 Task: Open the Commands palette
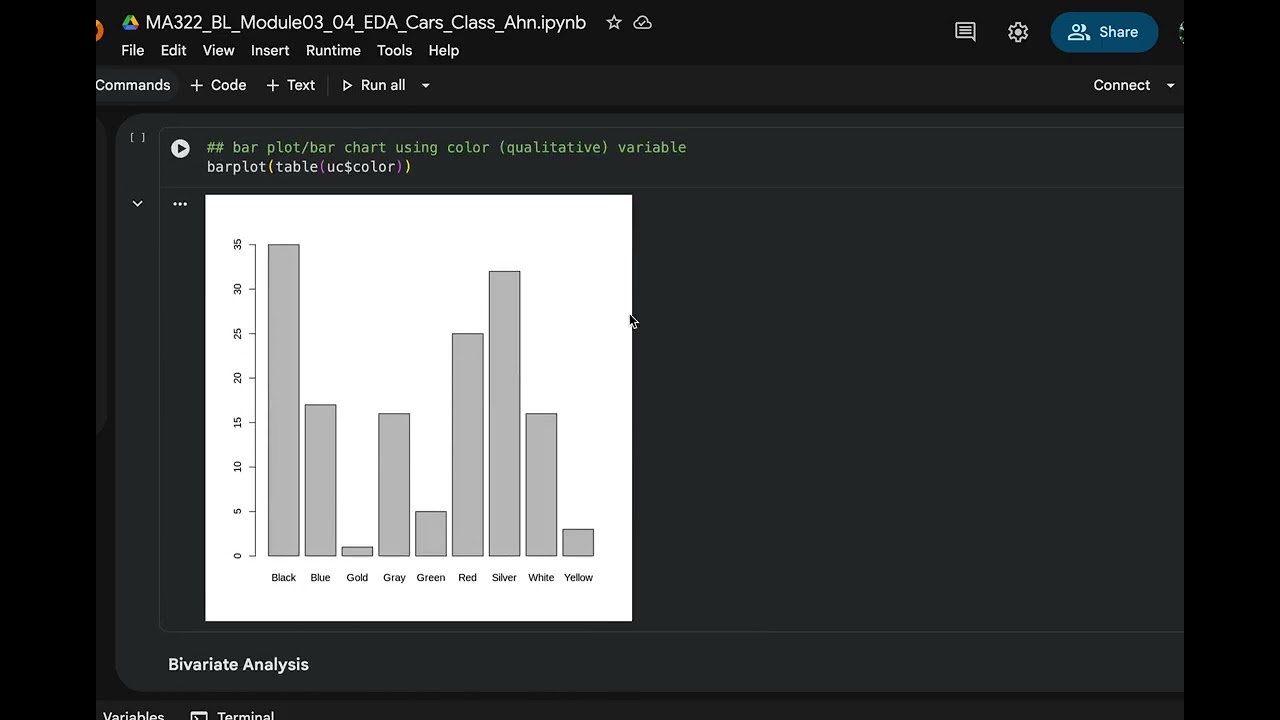coord(133,85)
